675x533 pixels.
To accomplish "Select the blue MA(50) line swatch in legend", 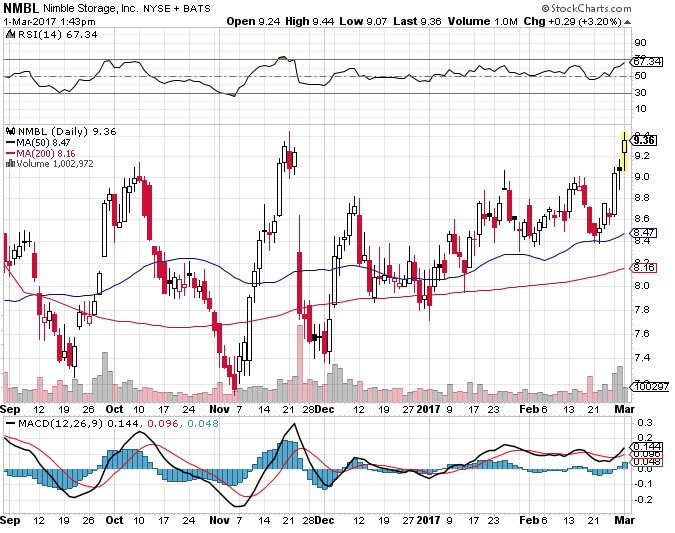I will (10, 143).
